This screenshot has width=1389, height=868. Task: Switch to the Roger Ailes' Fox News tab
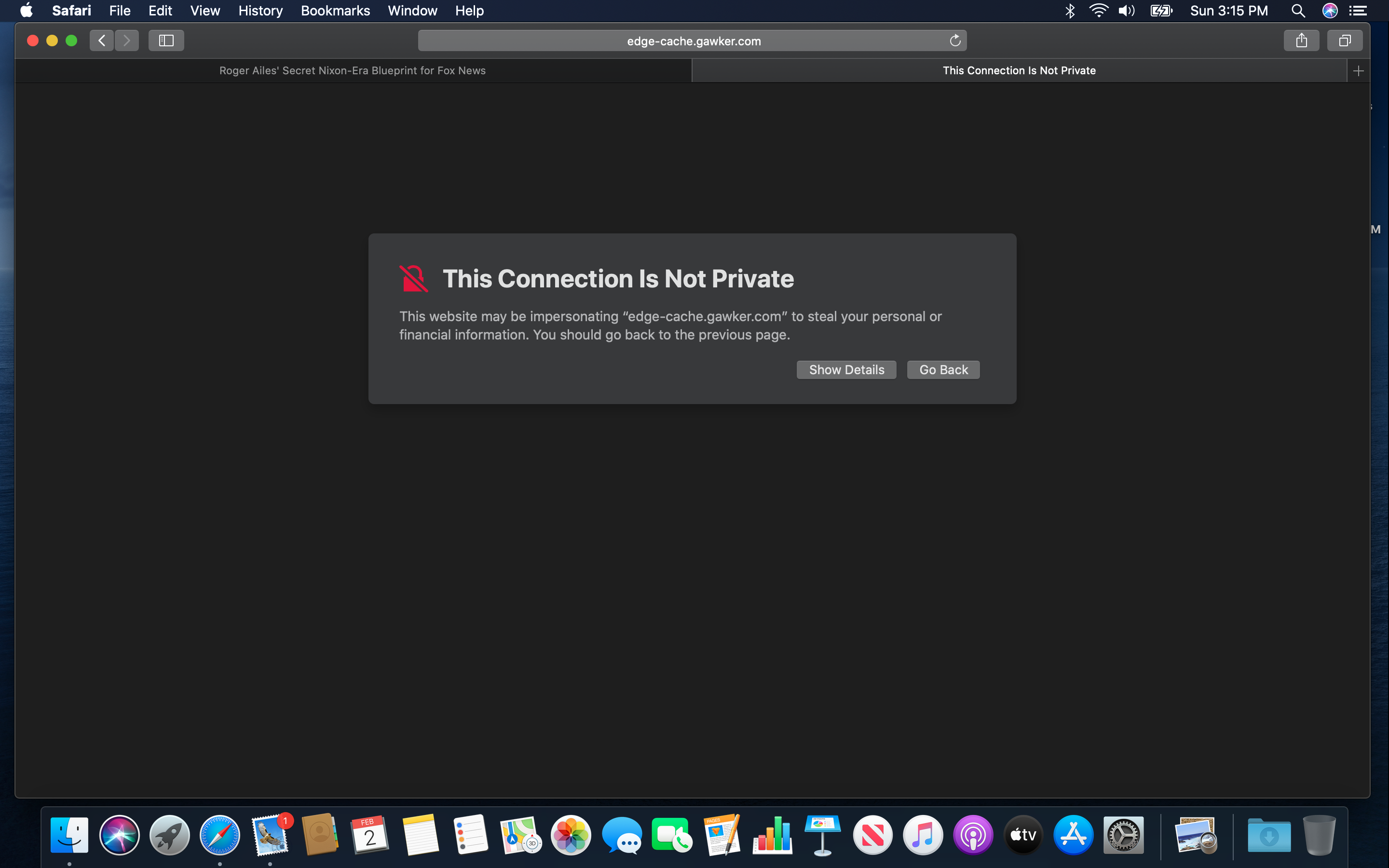(353, 70)
